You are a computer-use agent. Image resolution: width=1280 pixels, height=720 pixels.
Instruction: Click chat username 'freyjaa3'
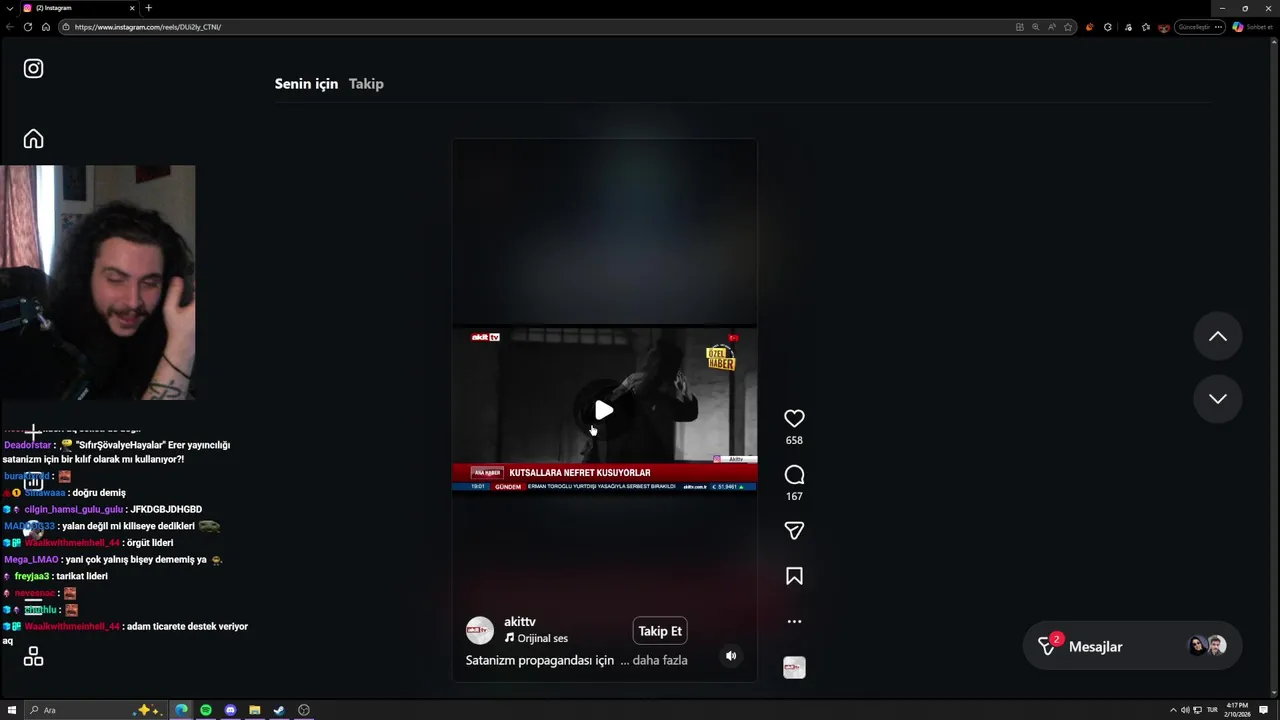coord(32,577)
